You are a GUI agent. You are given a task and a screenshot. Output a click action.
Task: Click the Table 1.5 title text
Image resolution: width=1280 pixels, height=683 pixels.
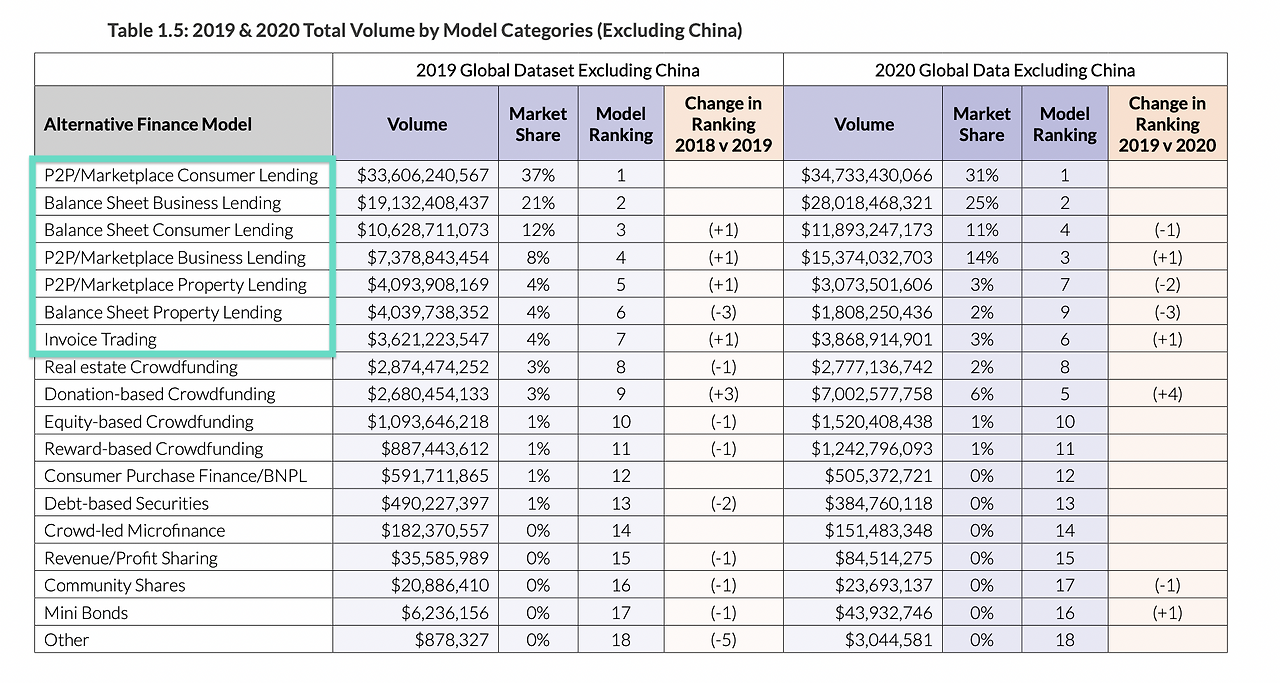click(425, 31)
